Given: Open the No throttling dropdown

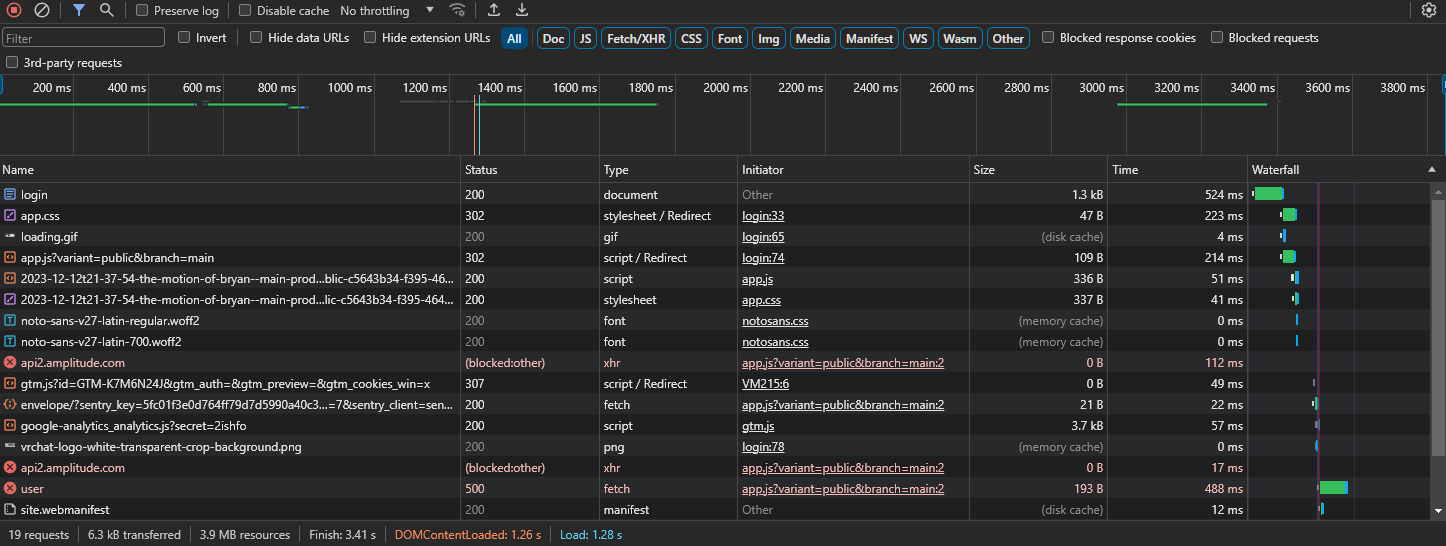Looking at the screenshot, I should coord(386,11).
